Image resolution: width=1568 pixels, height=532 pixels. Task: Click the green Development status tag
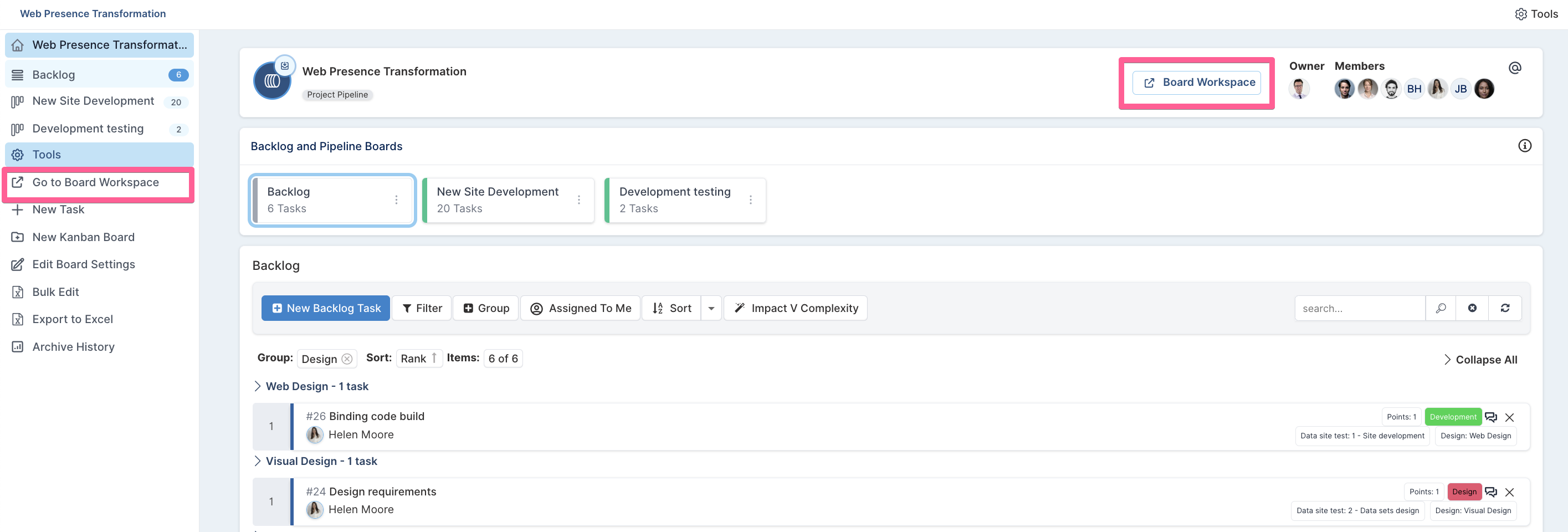click(1452, 417)
